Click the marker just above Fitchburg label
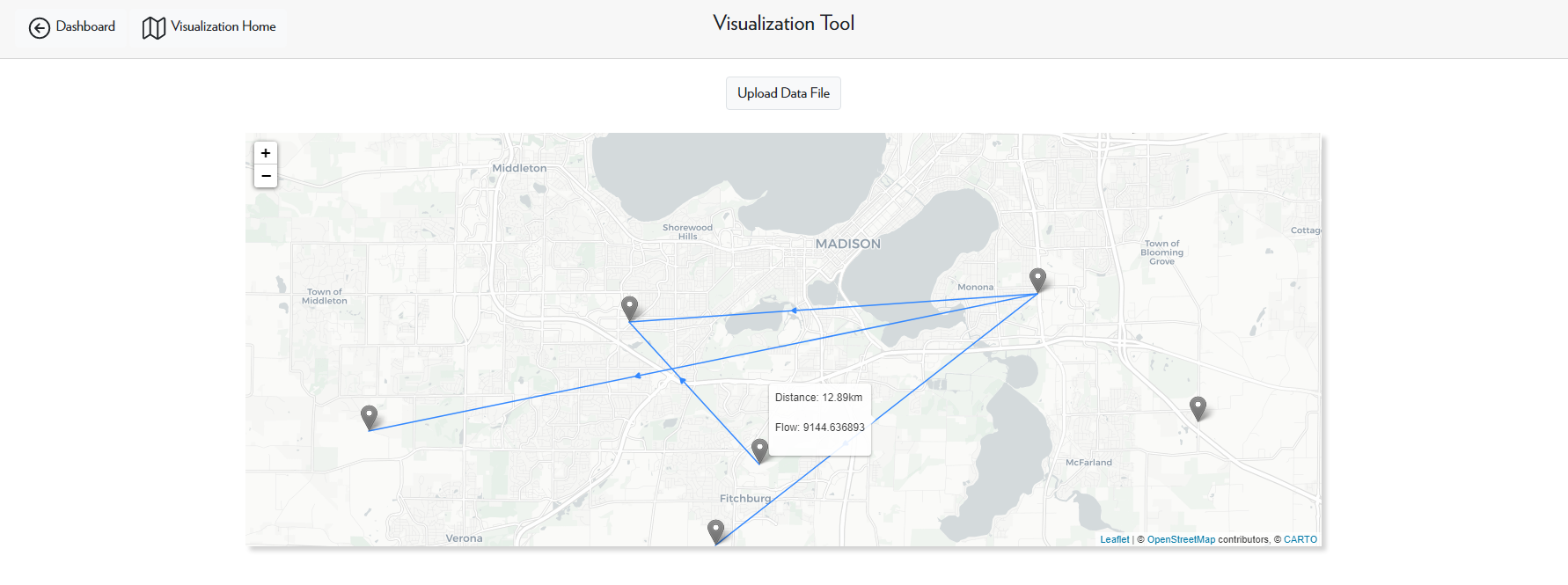 (760, 450)
